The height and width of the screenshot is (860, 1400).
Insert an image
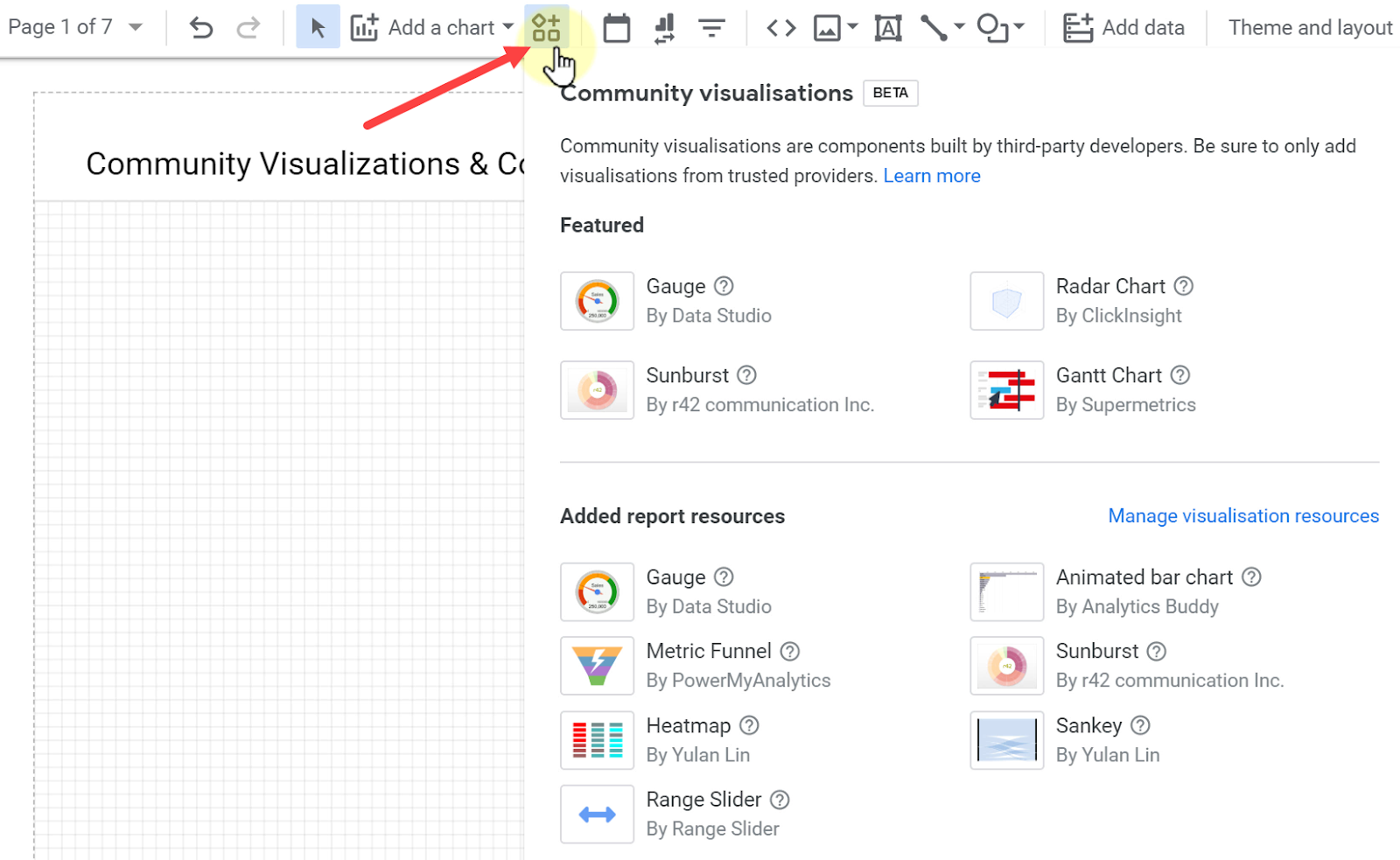pyautogui.click(x=827, y=28)
